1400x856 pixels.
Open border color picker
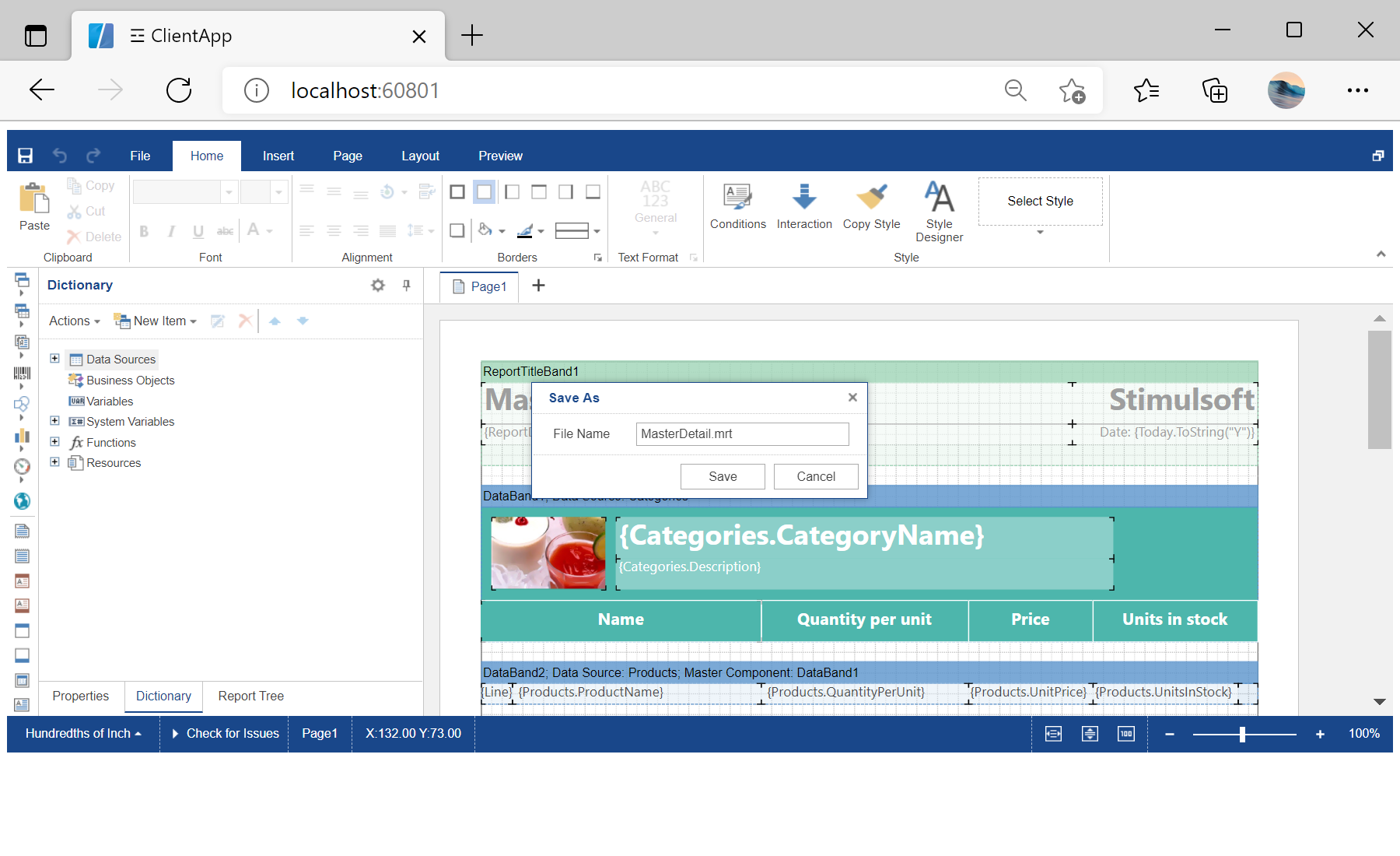click(x=530, y=230)
